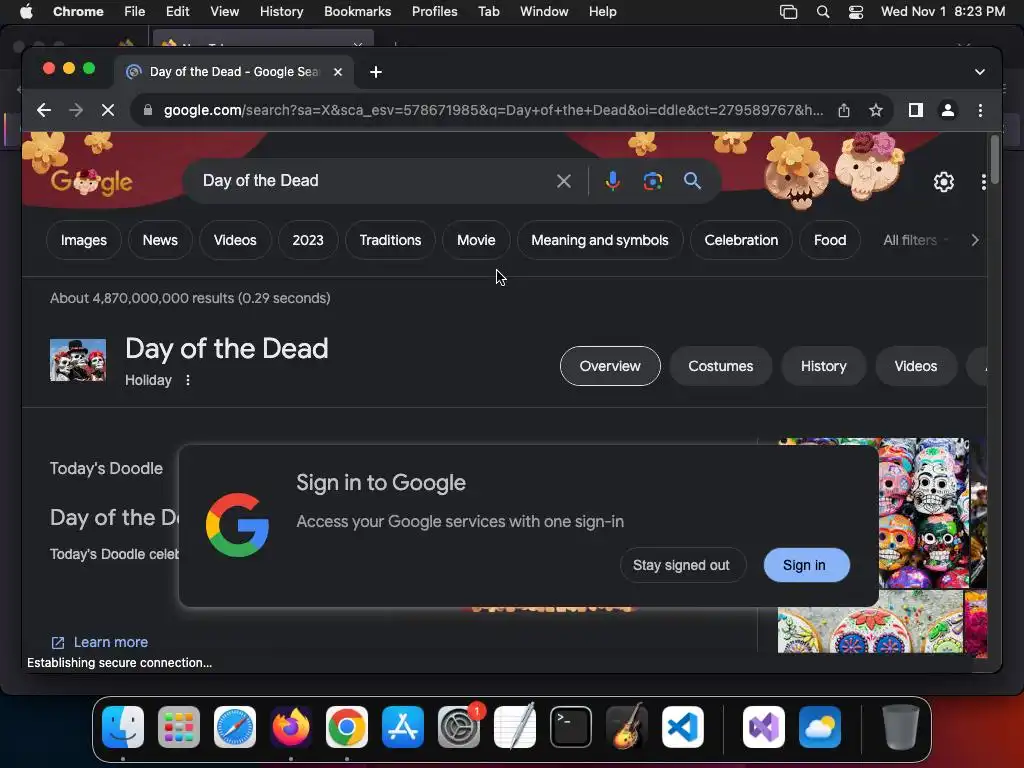The height and width of the screenshot is (768, 1024).
Task: Open the Profiles menu
Action: (x=434, y=12)
